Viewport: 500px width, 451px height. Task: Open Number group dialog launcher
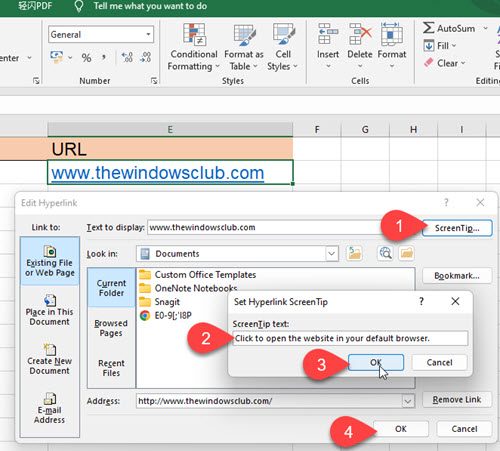point(154,80)
